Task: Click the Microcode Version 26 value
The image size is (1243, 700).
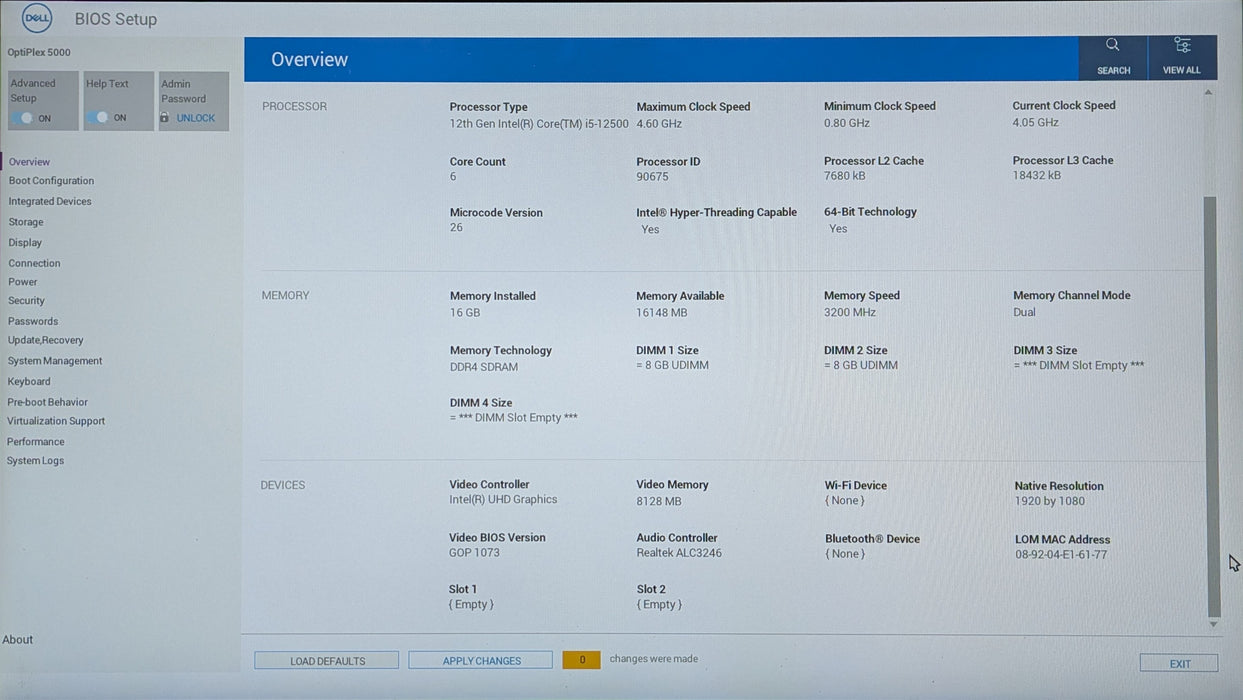Action: [x=456, y=228]
